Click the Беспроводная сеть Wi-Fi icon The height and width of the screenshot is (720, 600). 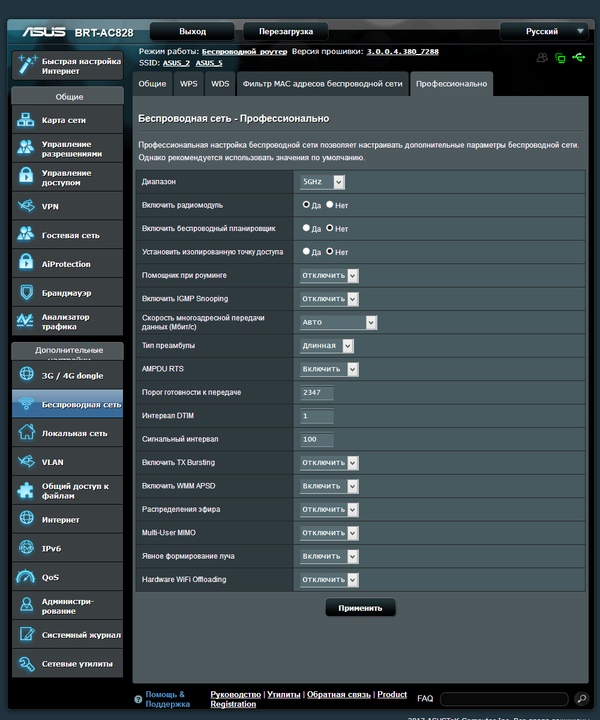[26, 404]
